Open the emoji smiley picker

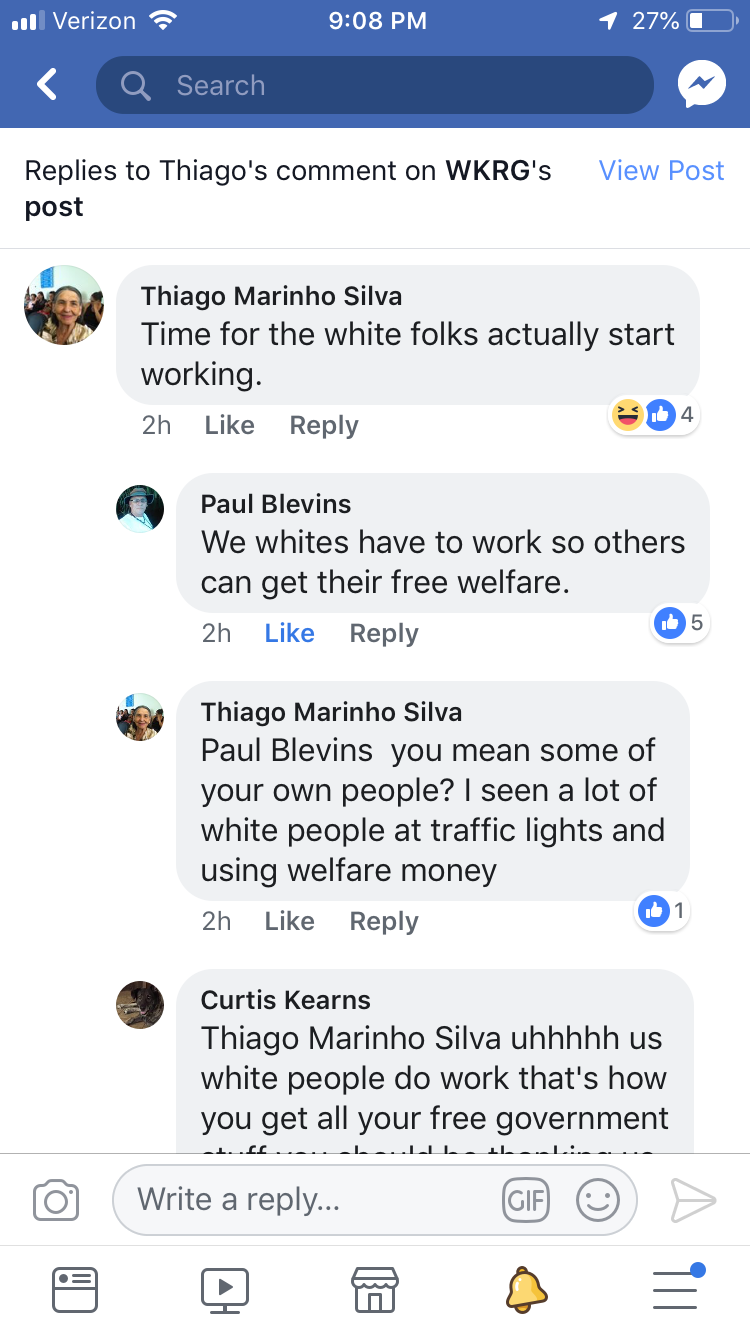point(598,1200)
